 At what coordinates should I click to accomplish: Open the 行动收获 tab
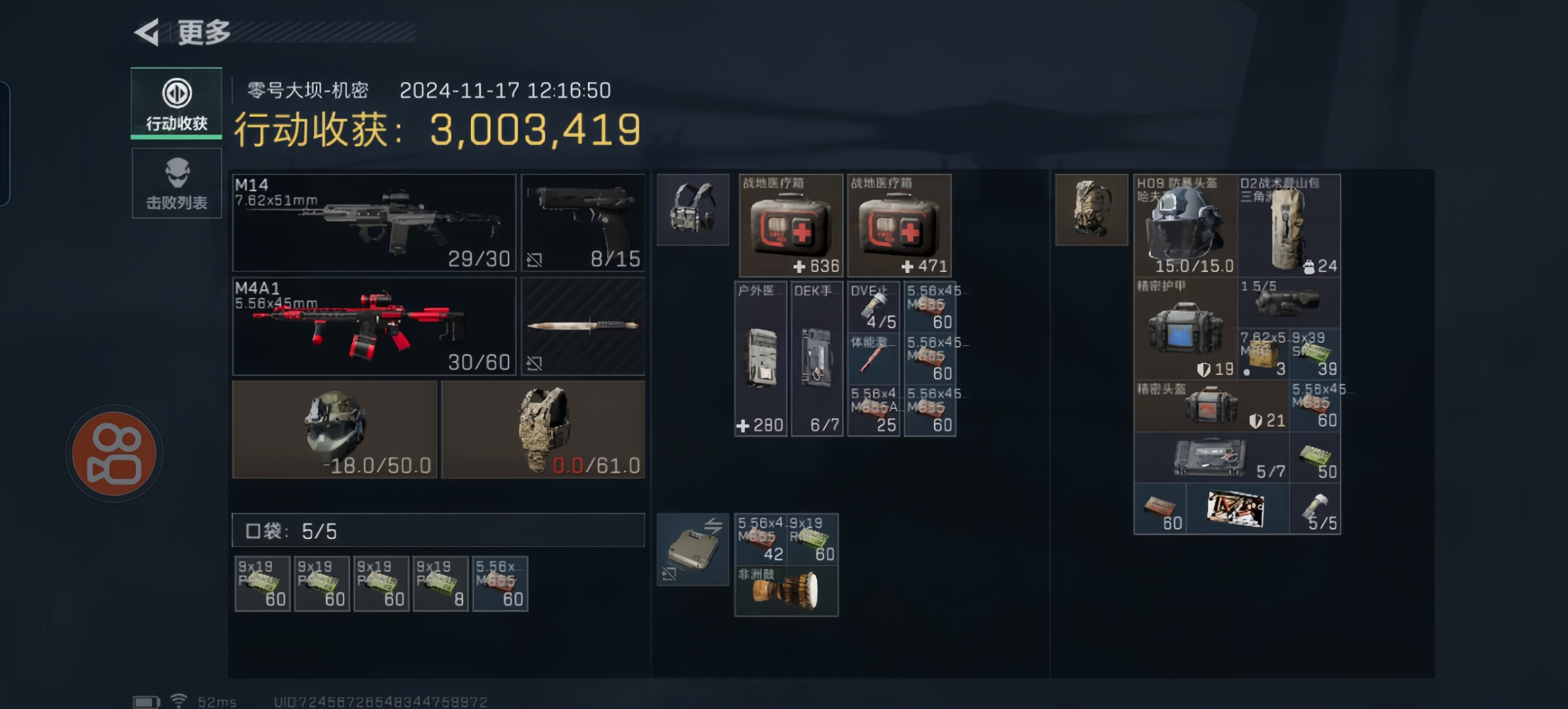pos(177,104)
